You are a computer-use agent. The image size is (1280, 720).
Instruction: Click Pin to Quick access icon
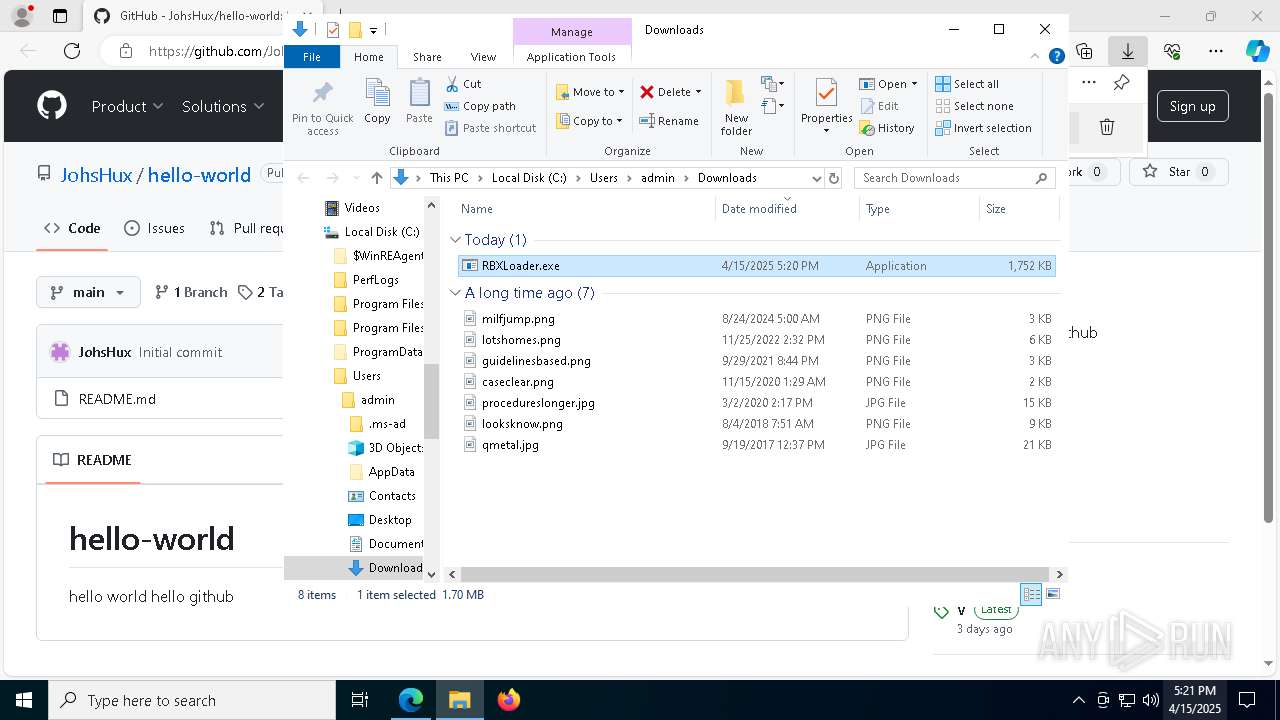pos(322,108)
